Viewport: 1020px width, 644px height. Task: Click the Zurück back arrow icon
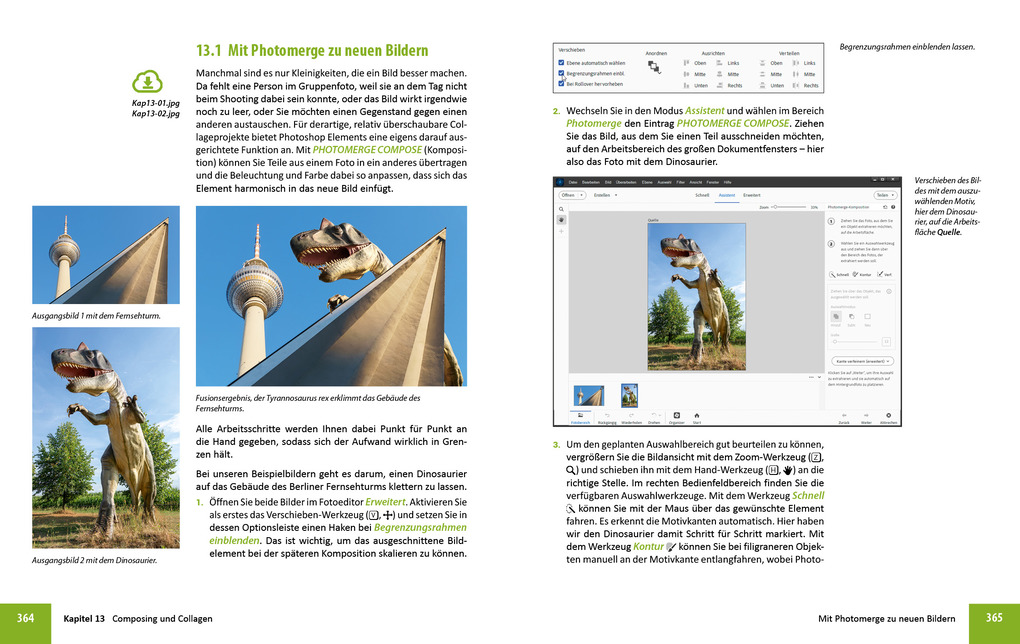click(844, 415)
